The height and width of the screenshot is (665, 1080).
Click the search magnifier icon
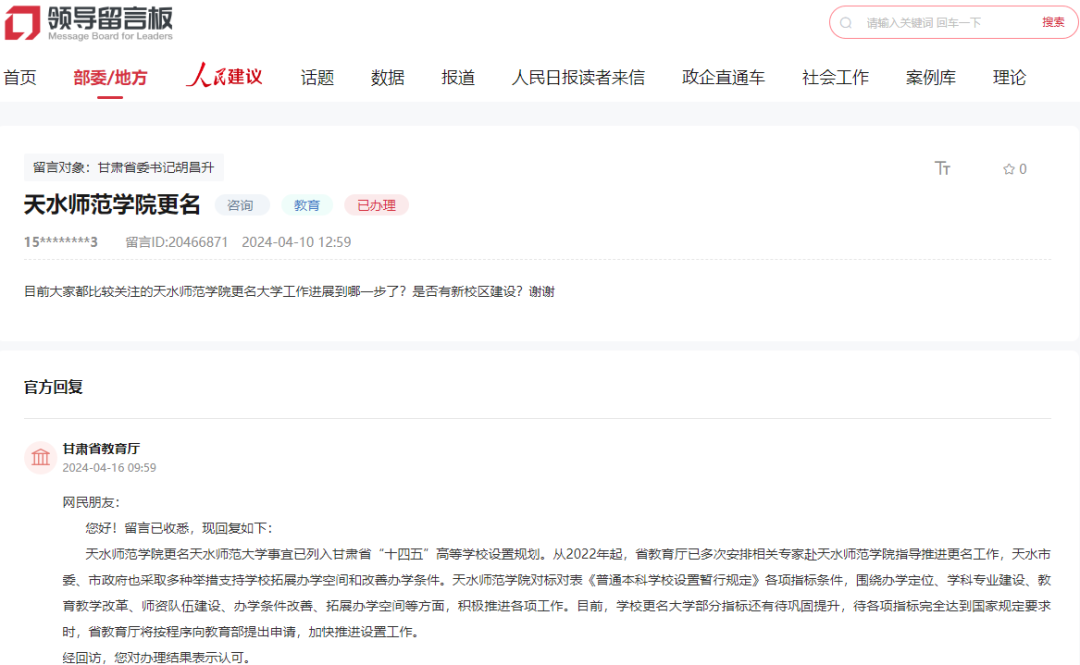point(849,22)
